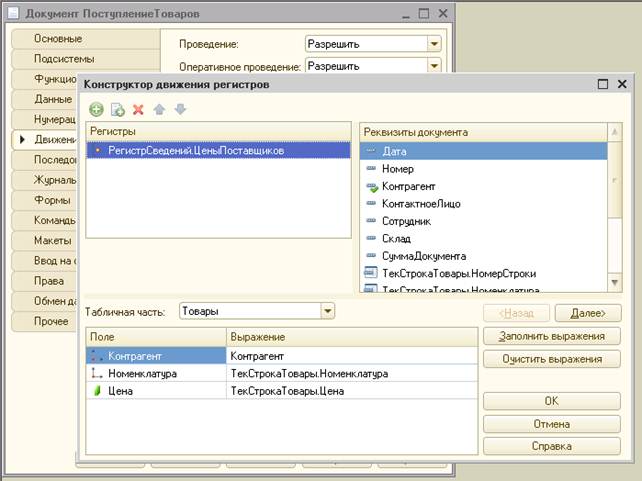
Task: Click the Далее> button
Action: (x=581, y=313)
